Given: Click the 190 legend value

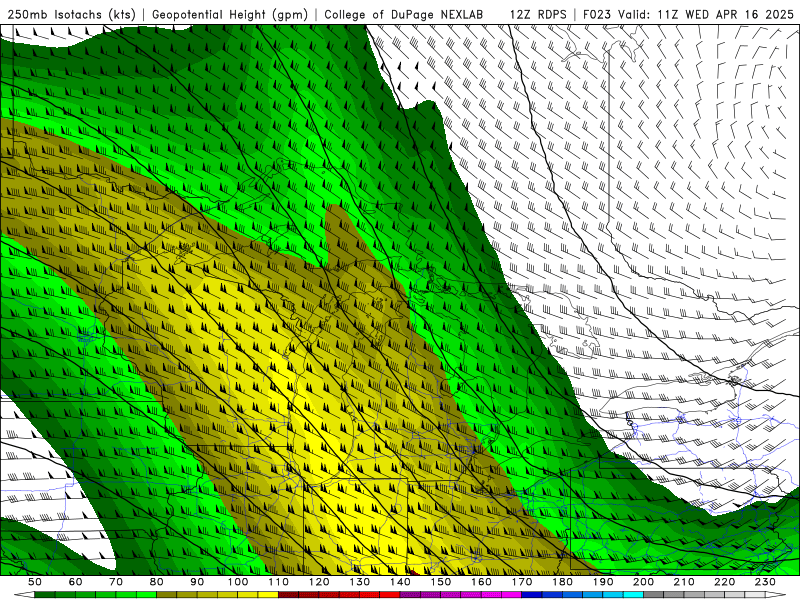Looking at the screenshot, I should [x=603, y=582].
